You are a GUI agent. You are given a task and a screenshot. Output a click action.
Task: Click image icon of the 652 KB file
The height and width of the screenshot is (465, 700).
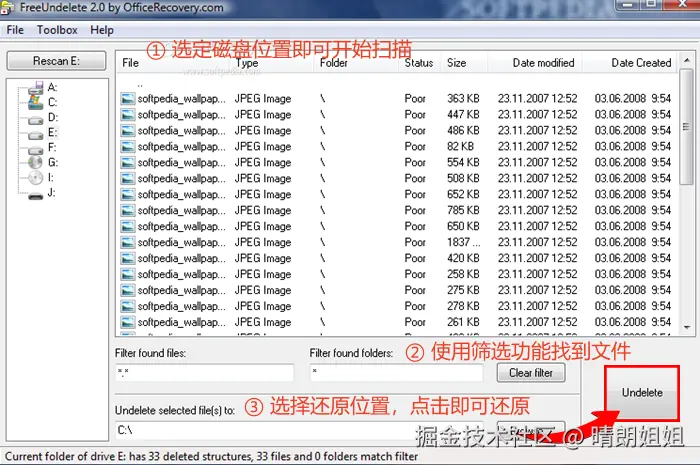coord(128,195)
